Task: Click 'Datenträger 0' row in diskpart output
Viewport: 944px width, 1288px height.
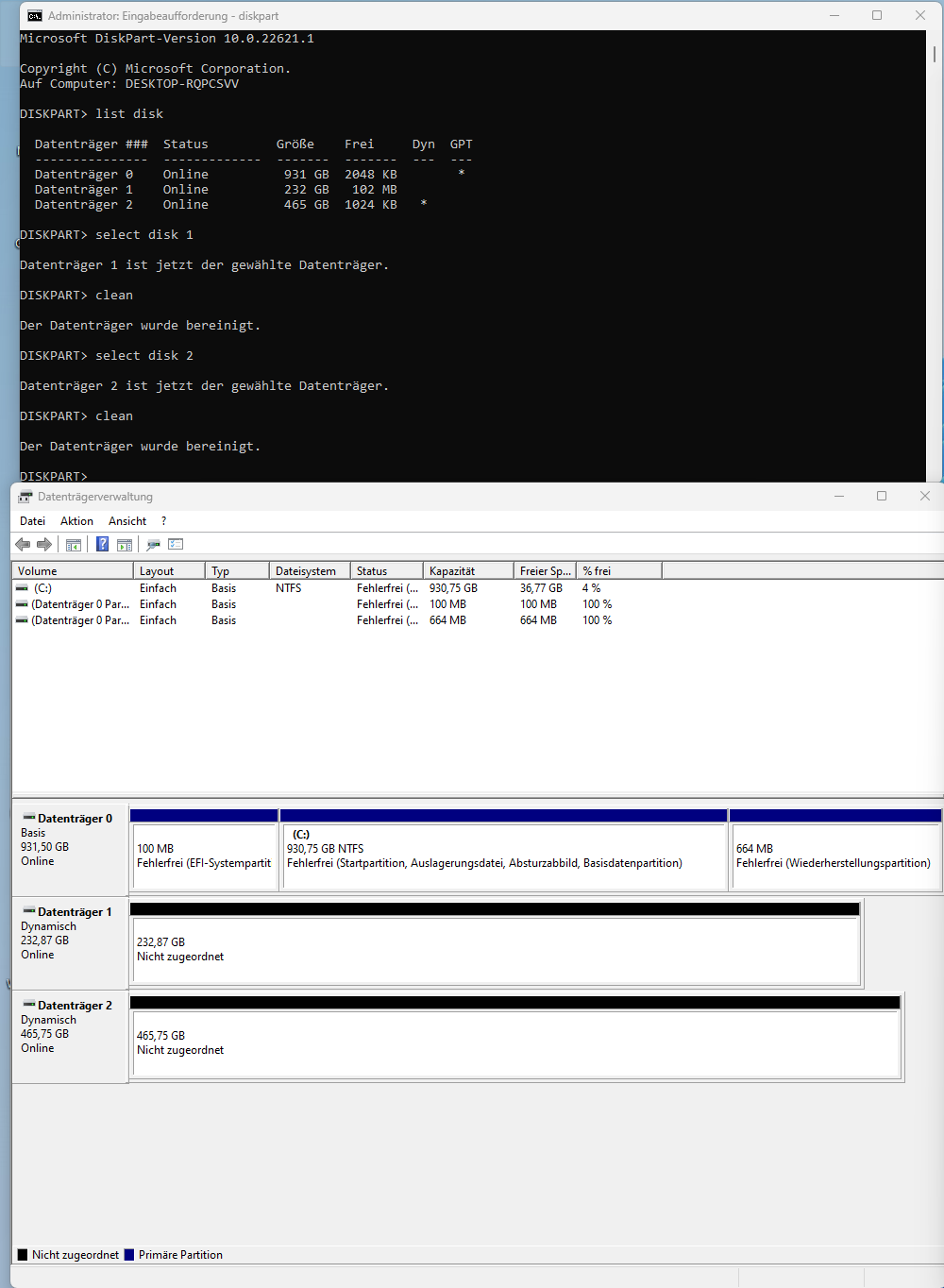Action: pyautogui.click(x=250, y=175)
